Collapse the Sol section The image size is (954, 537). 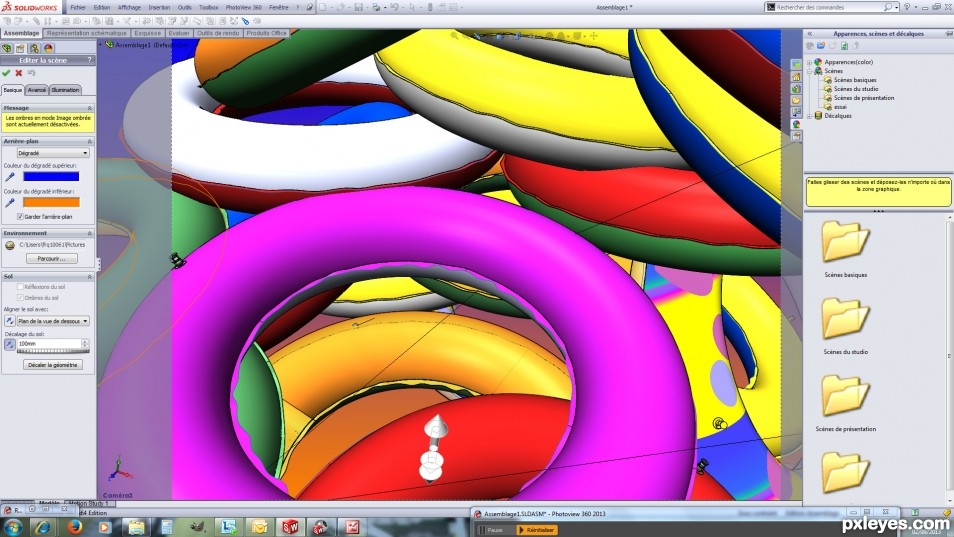coord(89,277)
